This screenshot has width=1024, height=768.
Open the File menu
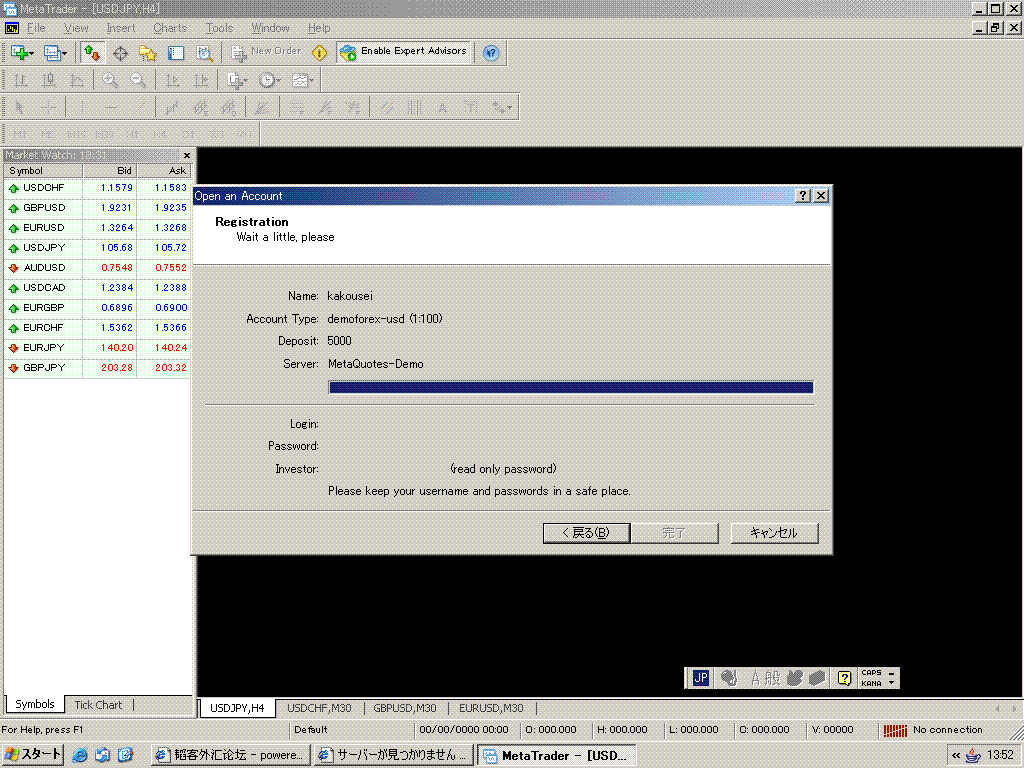pos(36,28)
